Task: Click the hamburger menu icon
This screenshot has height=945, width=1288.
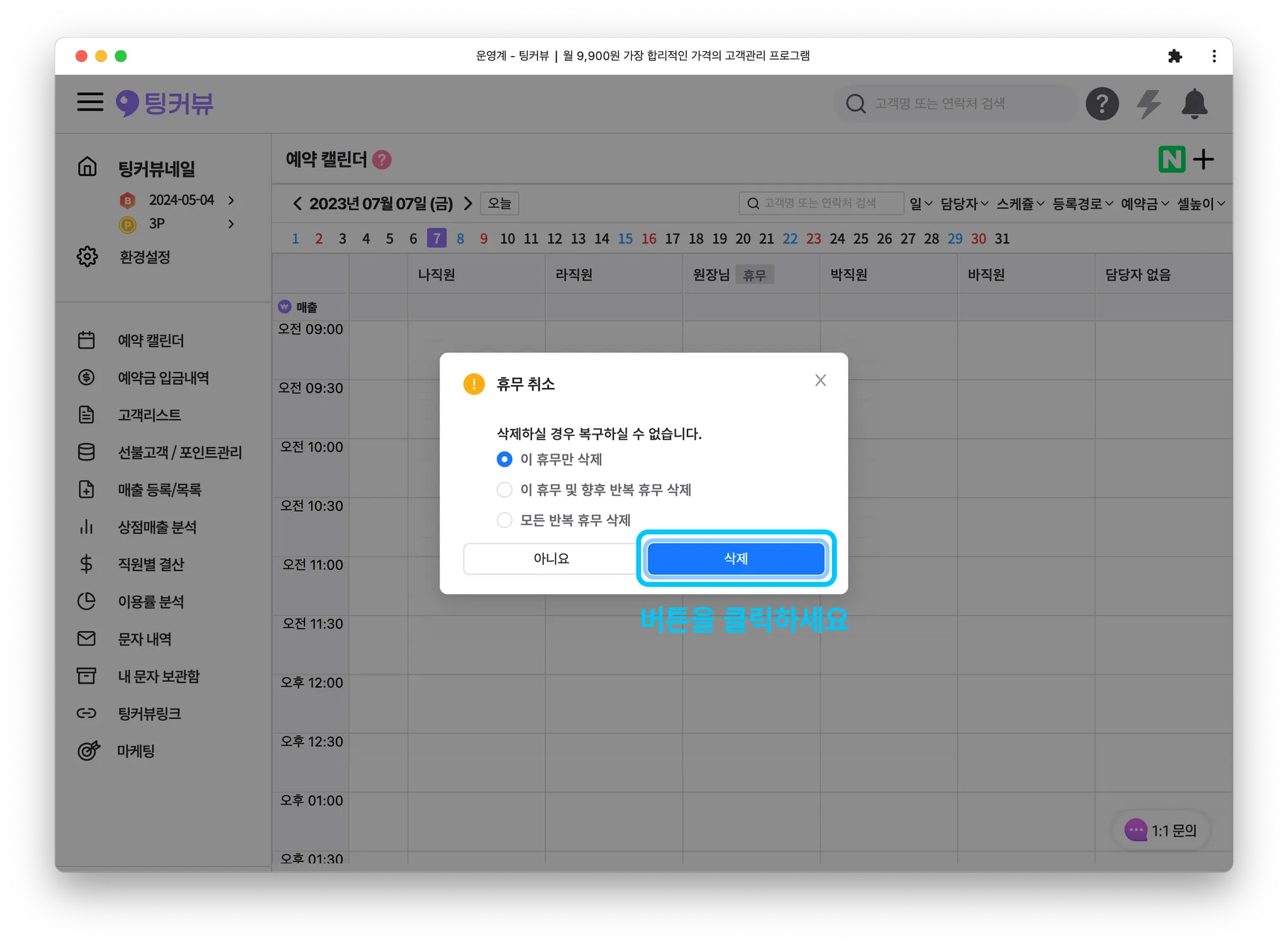Action: click(x=90, y=102)
